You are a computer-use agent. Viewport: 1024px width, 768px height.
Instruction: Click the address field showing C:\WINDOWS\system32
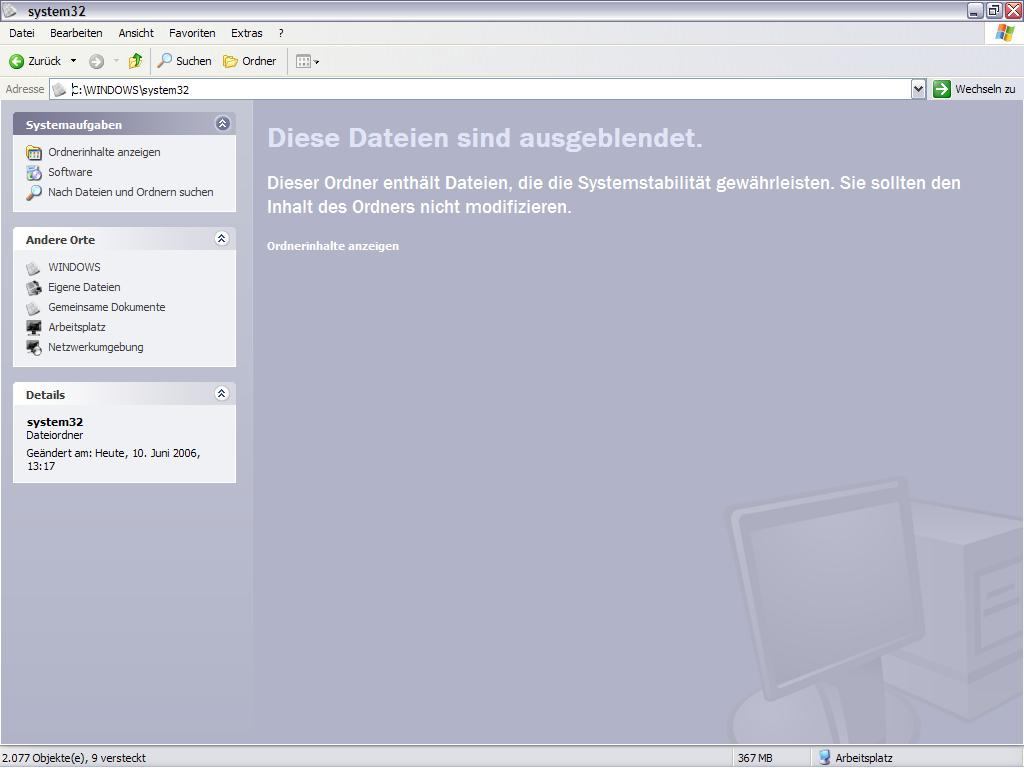point(480,89)
